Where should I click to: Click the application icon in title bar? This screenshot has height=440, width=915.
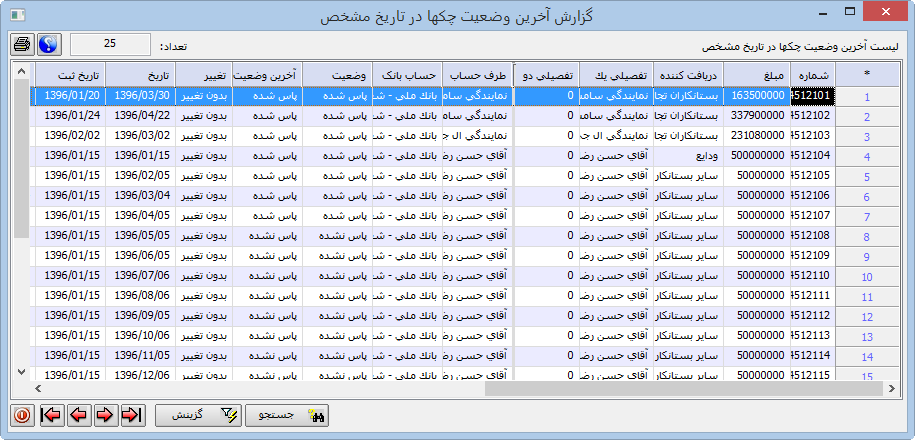point(18,13)
